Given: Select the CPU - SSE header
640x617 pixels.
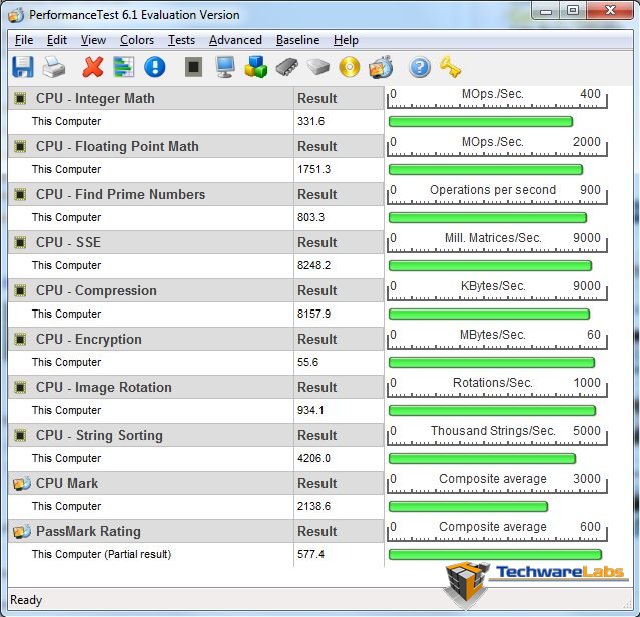Looking at the screenshot, I should [68, 242].
